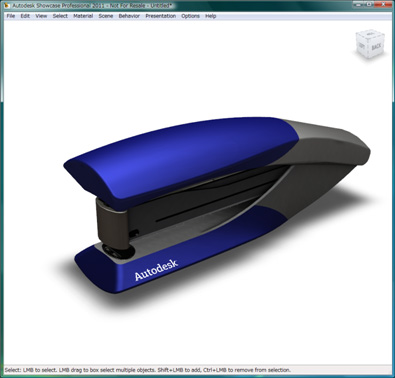
Task: Open the Options menu
Action: coord(190,16)
